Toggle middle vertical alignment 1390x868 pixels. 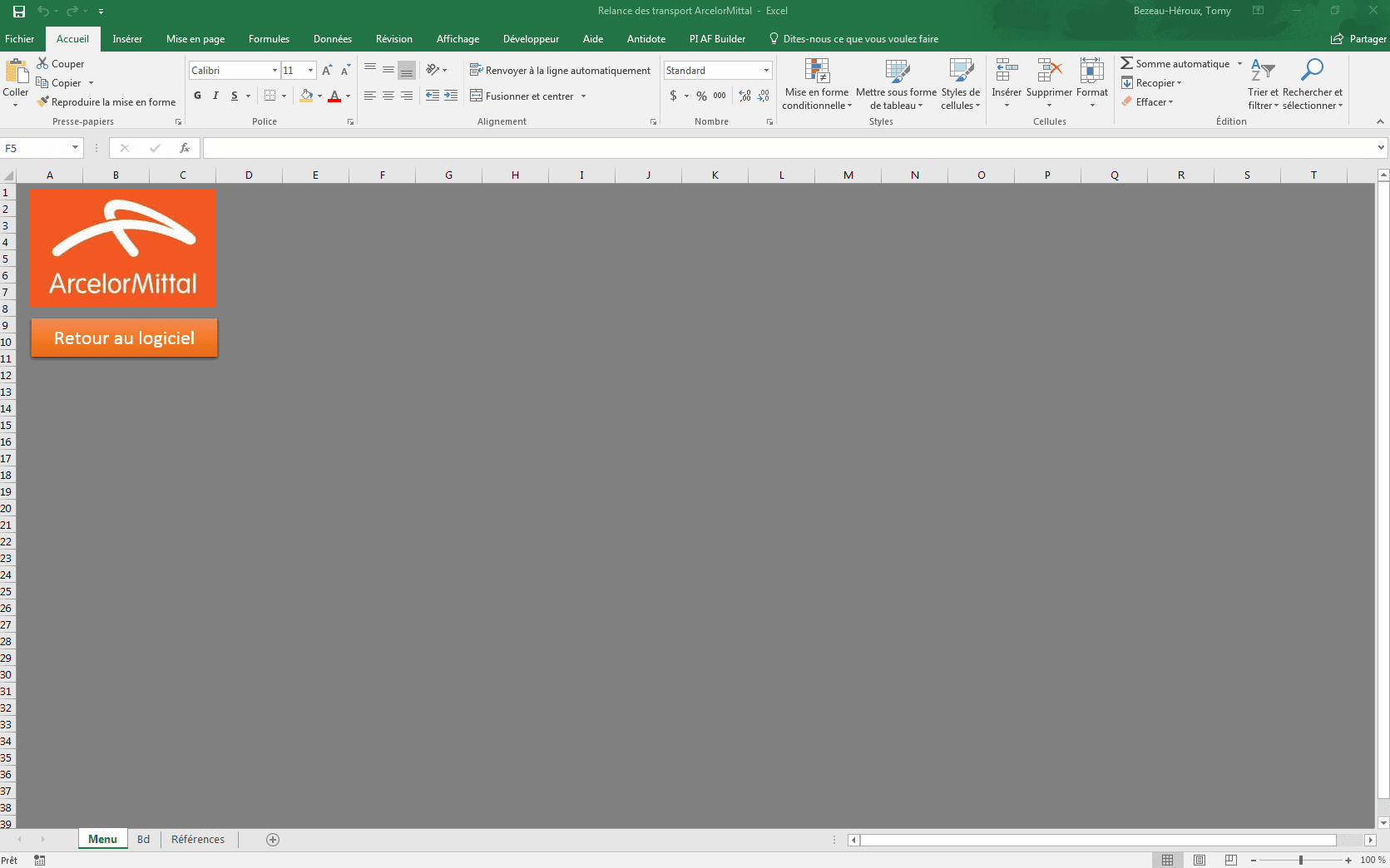[x=388, y=70]
